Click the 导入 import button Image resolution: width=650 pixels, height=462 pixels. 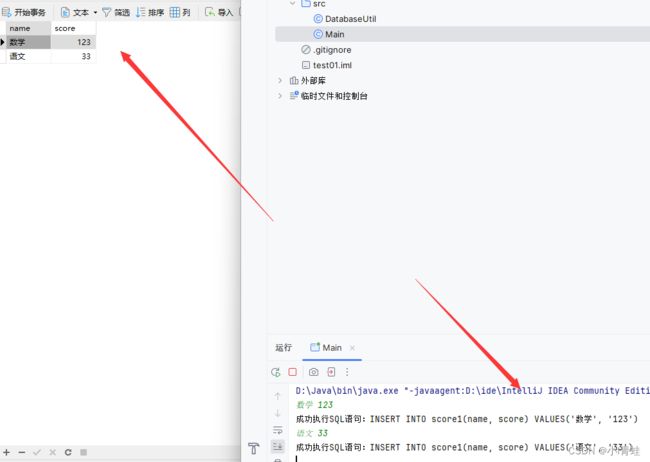click(x=219, y=12)
